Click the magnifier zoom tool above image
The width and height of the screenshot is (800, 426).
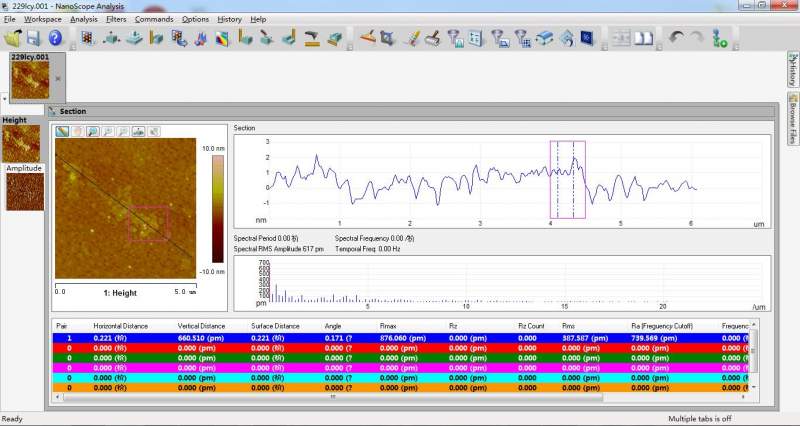coord(92,131)
